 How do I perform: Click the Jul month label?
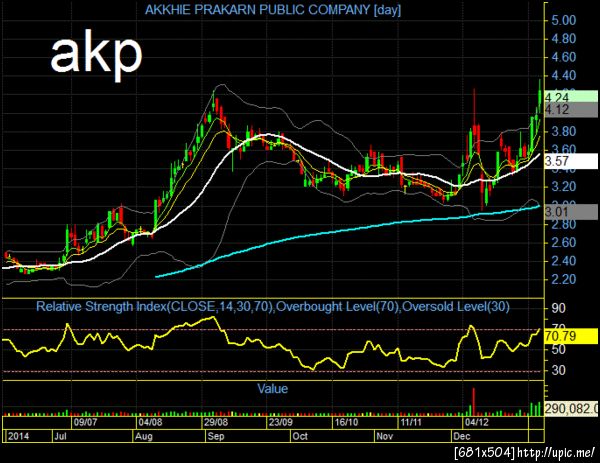click(x=60, y=436)
